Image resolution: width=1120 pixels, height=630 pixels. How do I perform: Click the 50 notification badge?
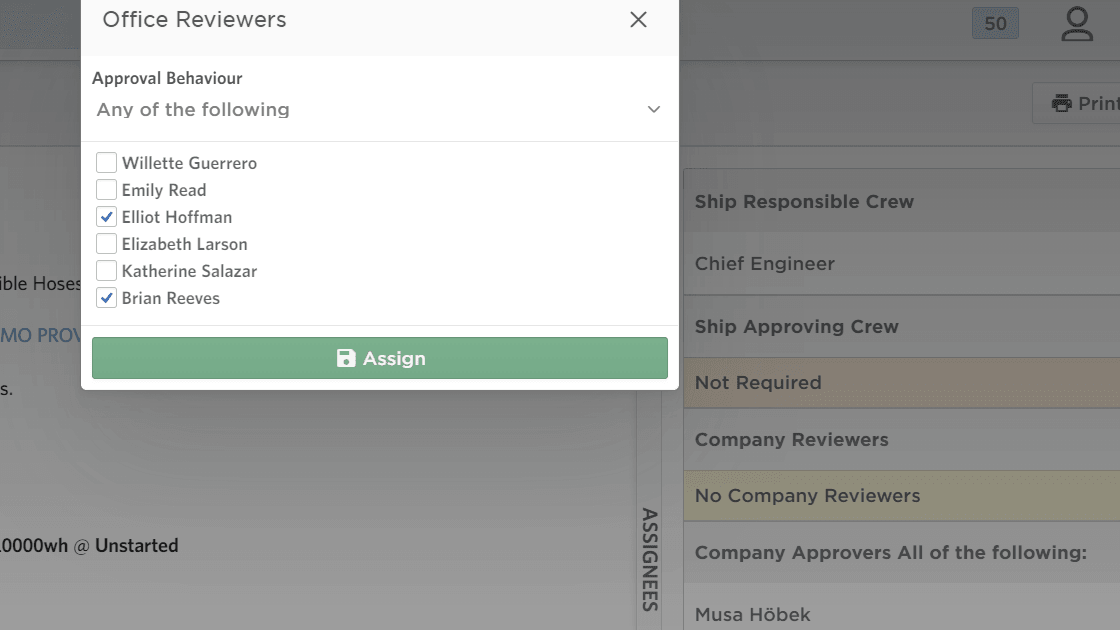coord(995,22)
